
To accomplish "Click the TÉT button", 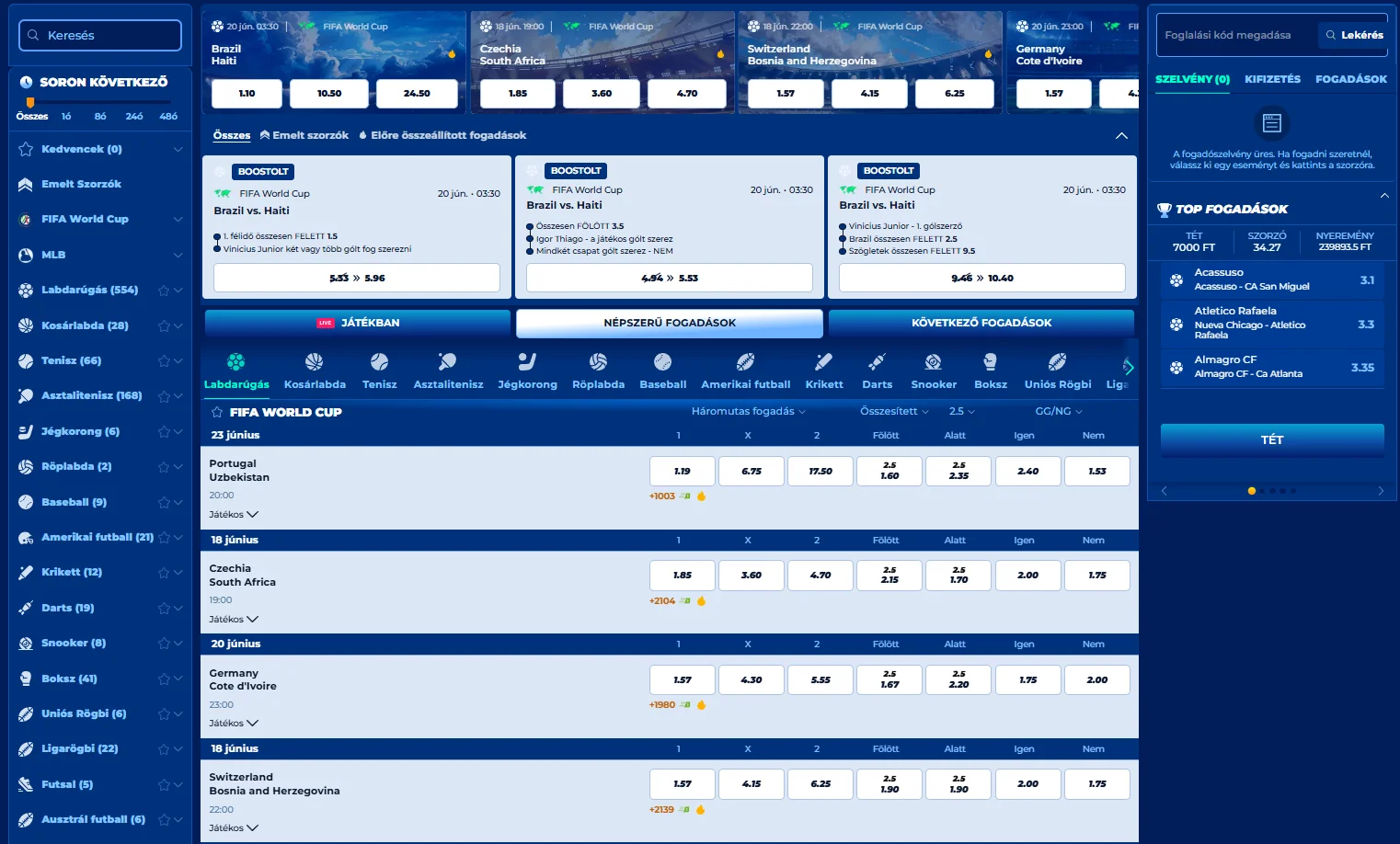I will coord(1272,439).
